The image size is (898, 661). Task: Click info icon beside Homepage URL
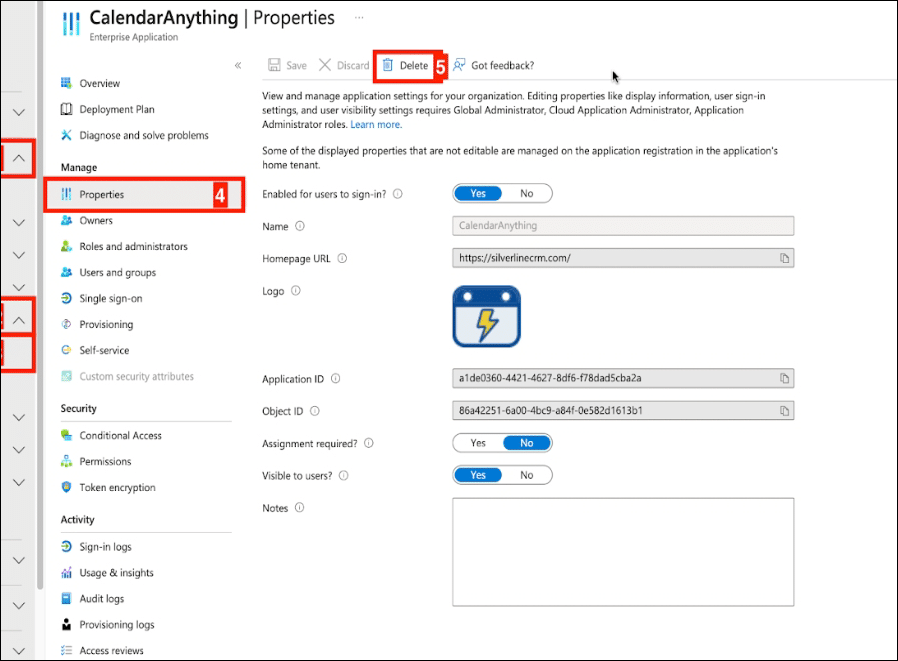[342, 258]
